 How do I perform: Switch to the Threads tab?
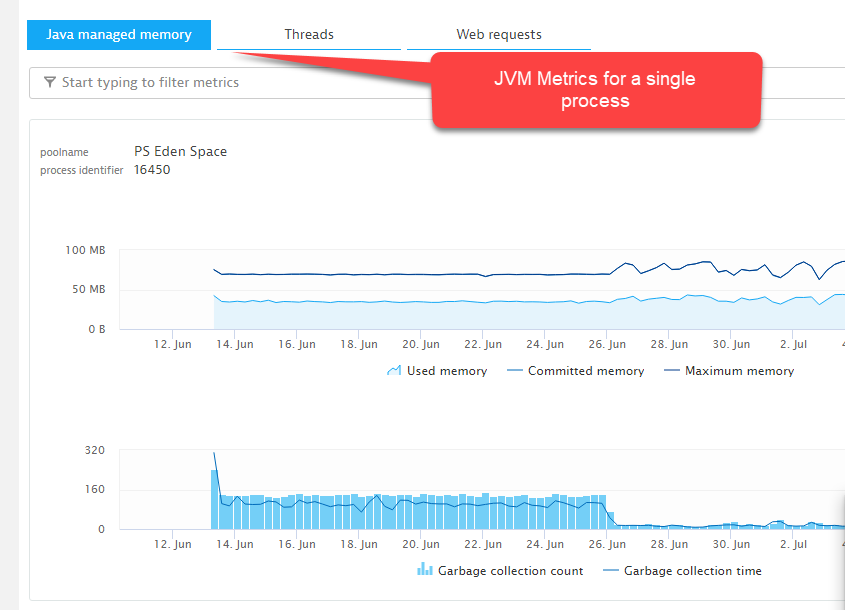point(309,35)
